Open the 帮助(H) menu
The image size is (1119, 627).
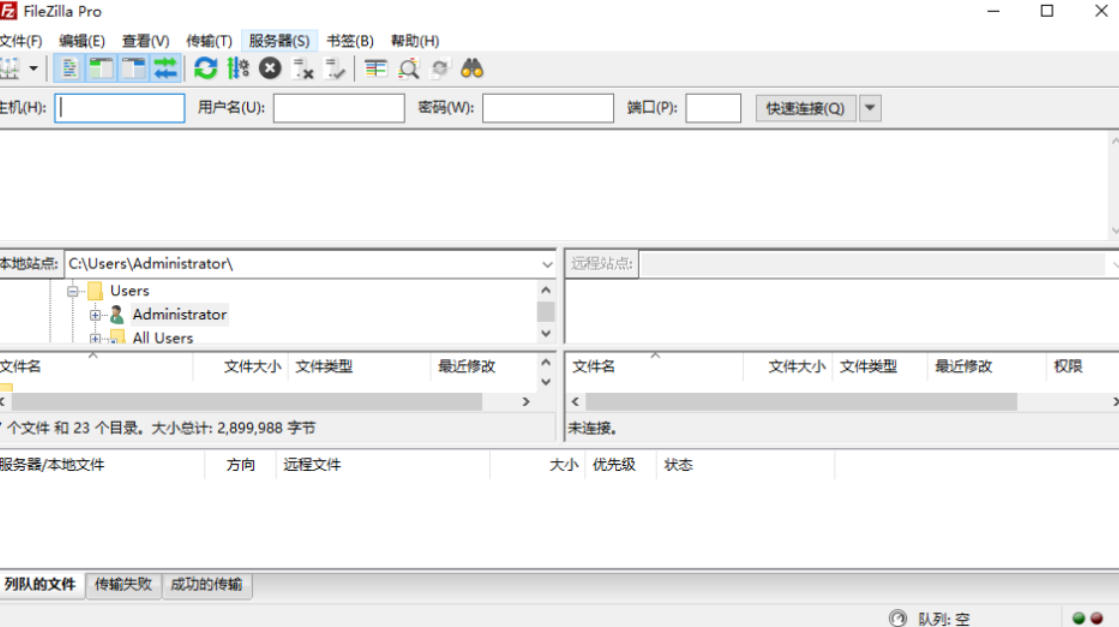[x=415, y=41]
